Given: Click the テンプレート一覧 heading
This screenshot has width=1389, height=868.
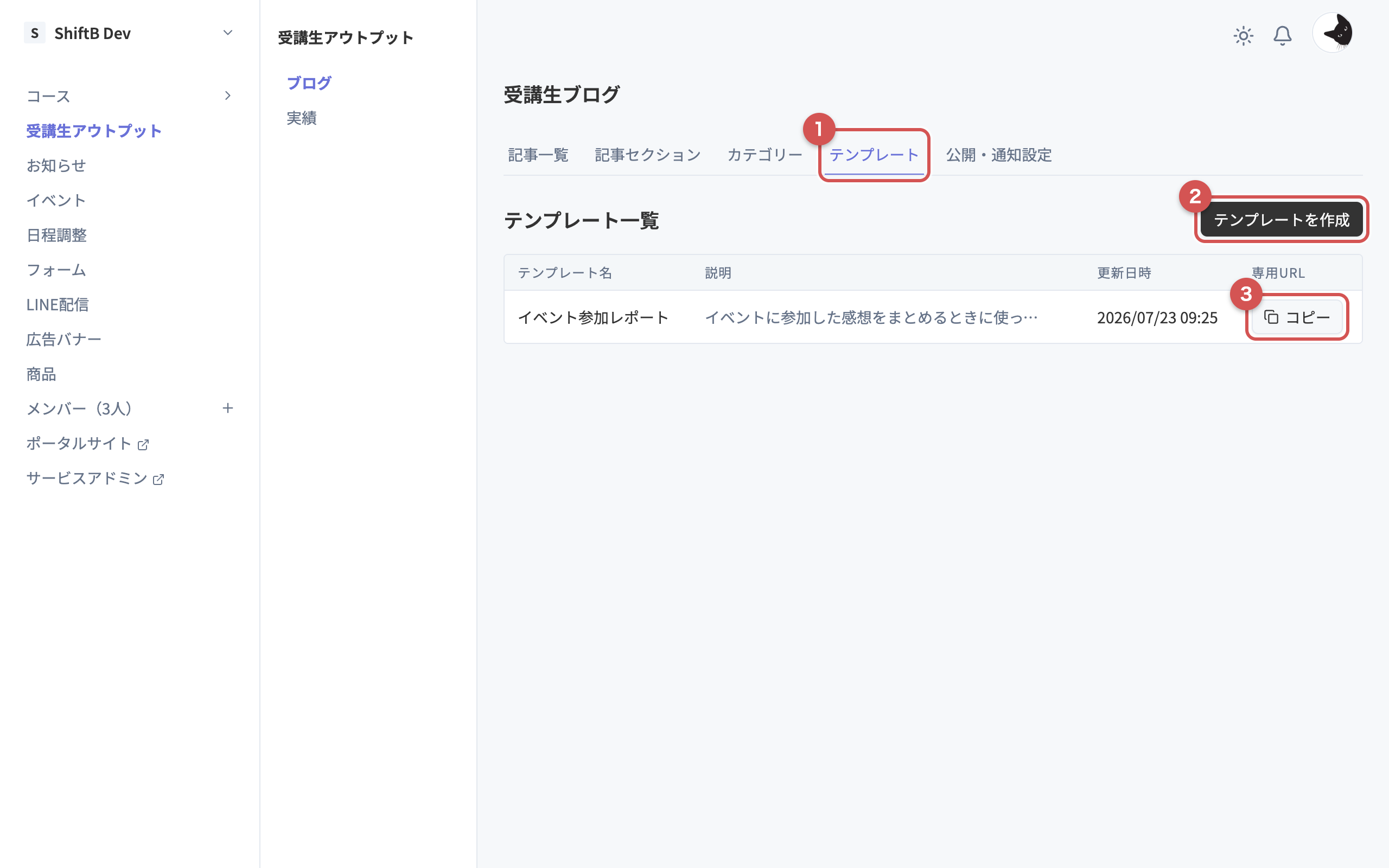Looking at the screenshot, I should point(581,220).
